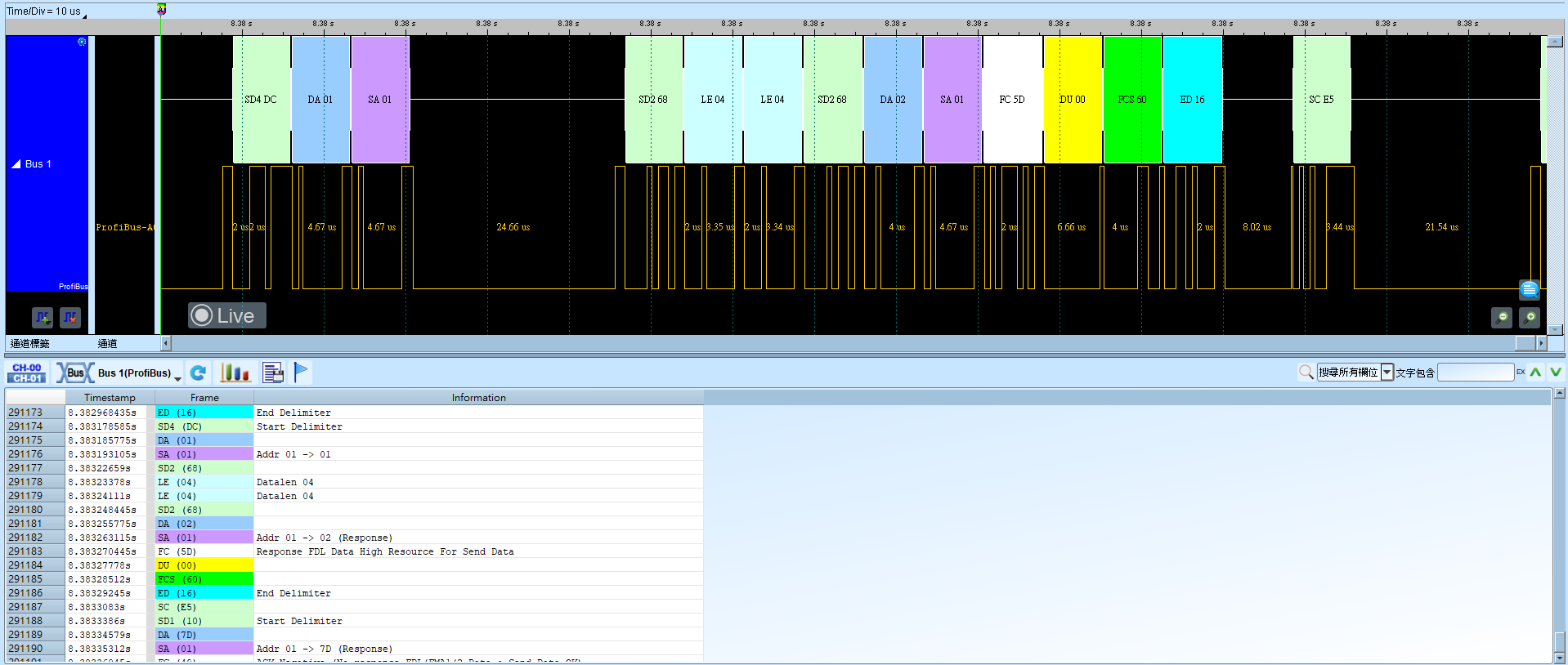
Task: Click the waveform horizontal scrollbar left arrow
Action: click(x=166, y=344)
